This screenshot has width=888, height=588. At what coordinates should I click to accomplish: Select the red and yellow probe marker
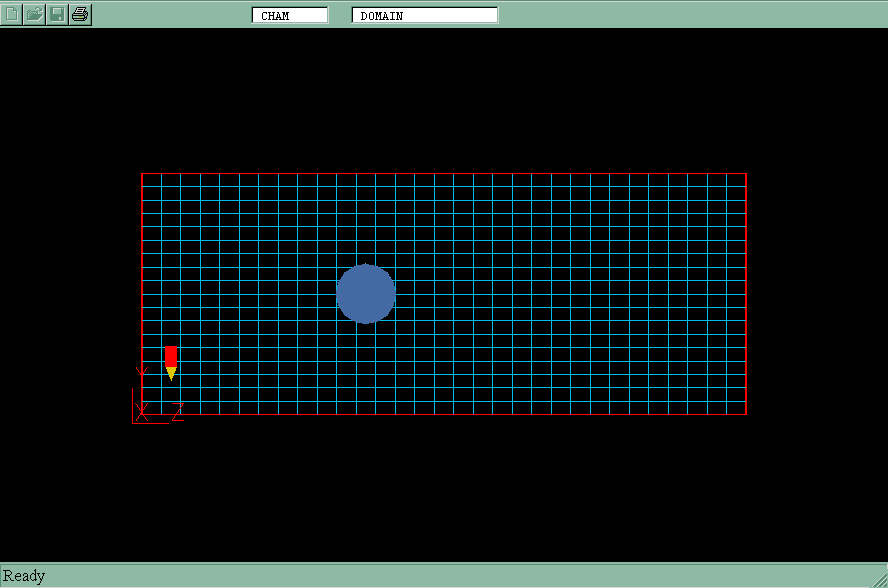[171, 361]
